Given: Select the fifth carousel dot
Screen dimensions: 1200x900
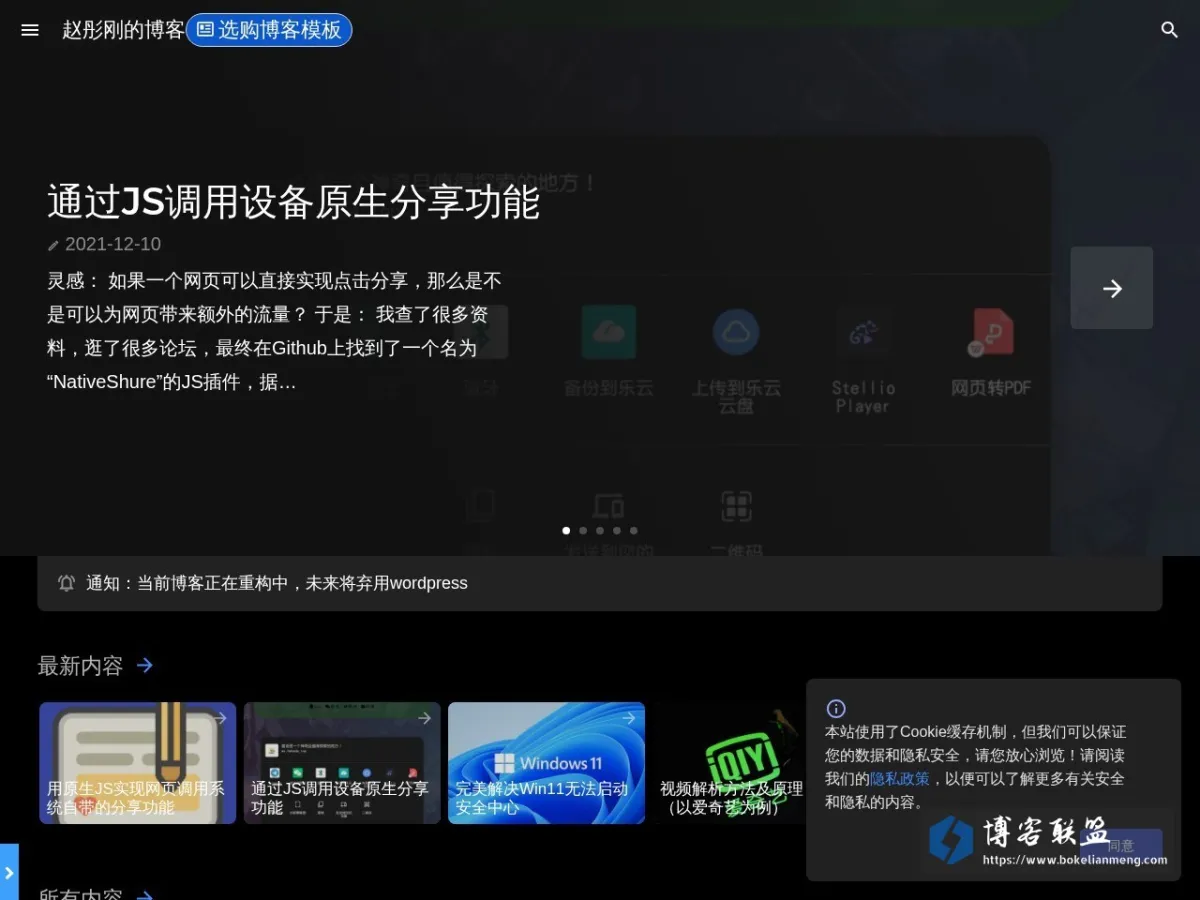Looking at the screenshot, I should click(x=634, y=531).
